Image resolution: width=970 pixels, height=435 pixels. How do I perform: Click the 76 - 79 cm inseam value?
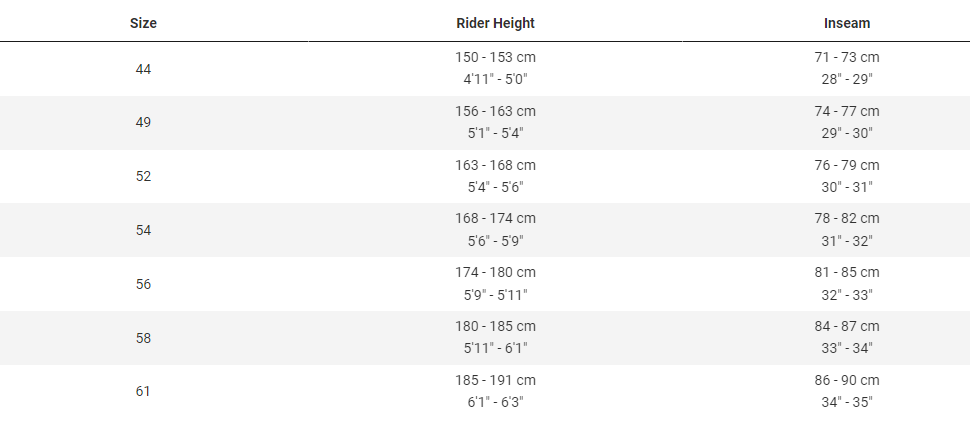pyautogui.click(x=847, y=165)
